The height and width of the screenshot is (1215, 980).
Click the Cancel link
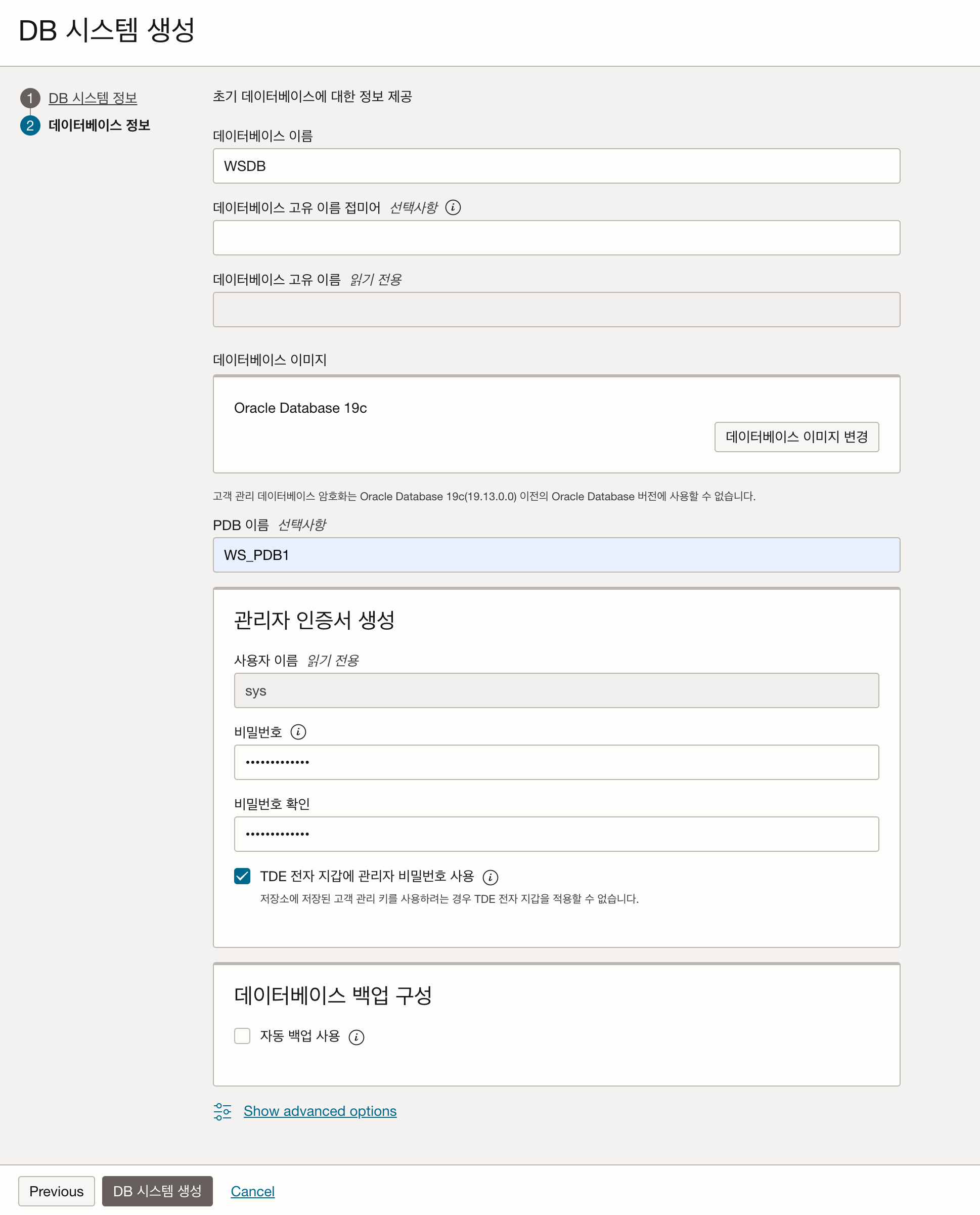(252, 1191)
